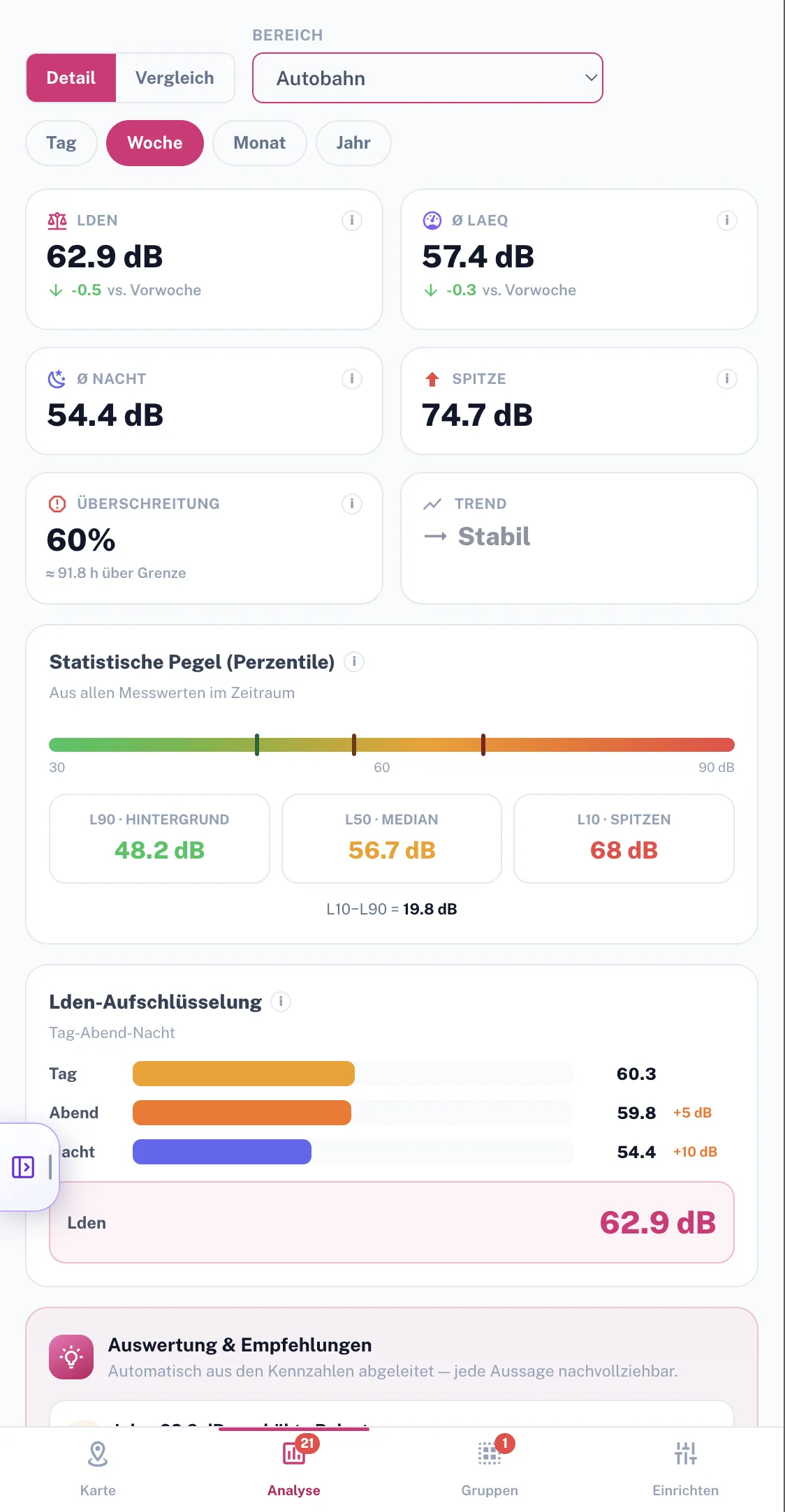Click the '+5 dB' Abend penalty label
The height and width of the screenshot is (1512, 785).
pos(692,1113)
